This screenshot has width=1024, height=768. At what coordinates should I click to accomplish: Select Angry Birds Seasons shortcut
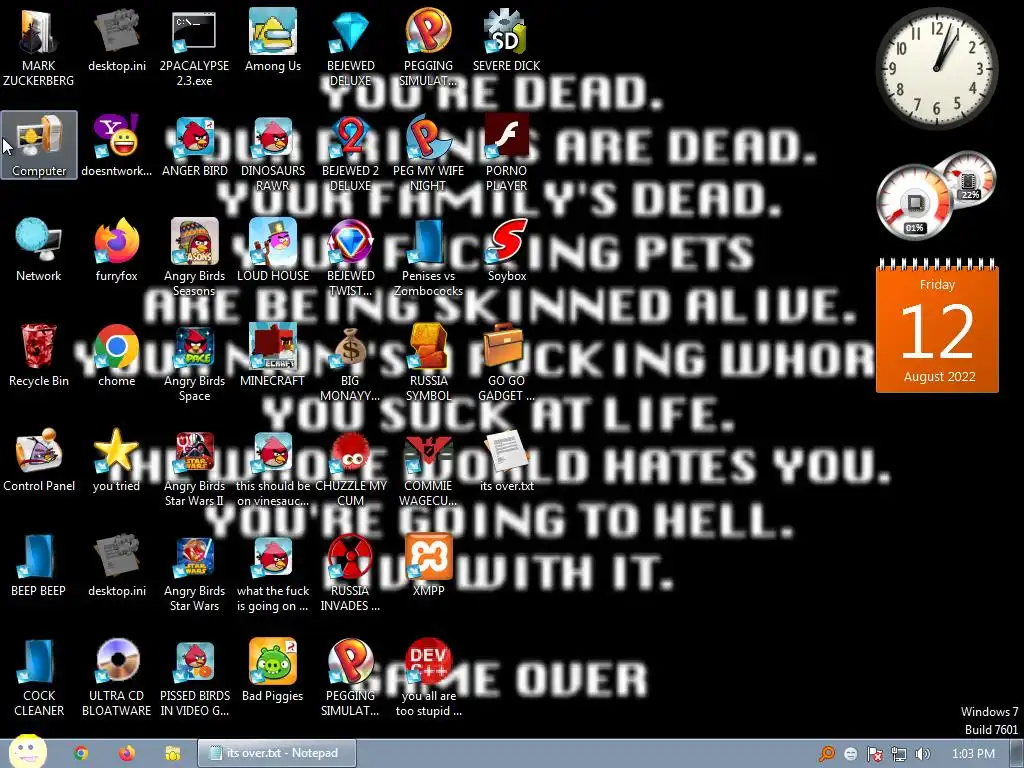click(195, 258)
